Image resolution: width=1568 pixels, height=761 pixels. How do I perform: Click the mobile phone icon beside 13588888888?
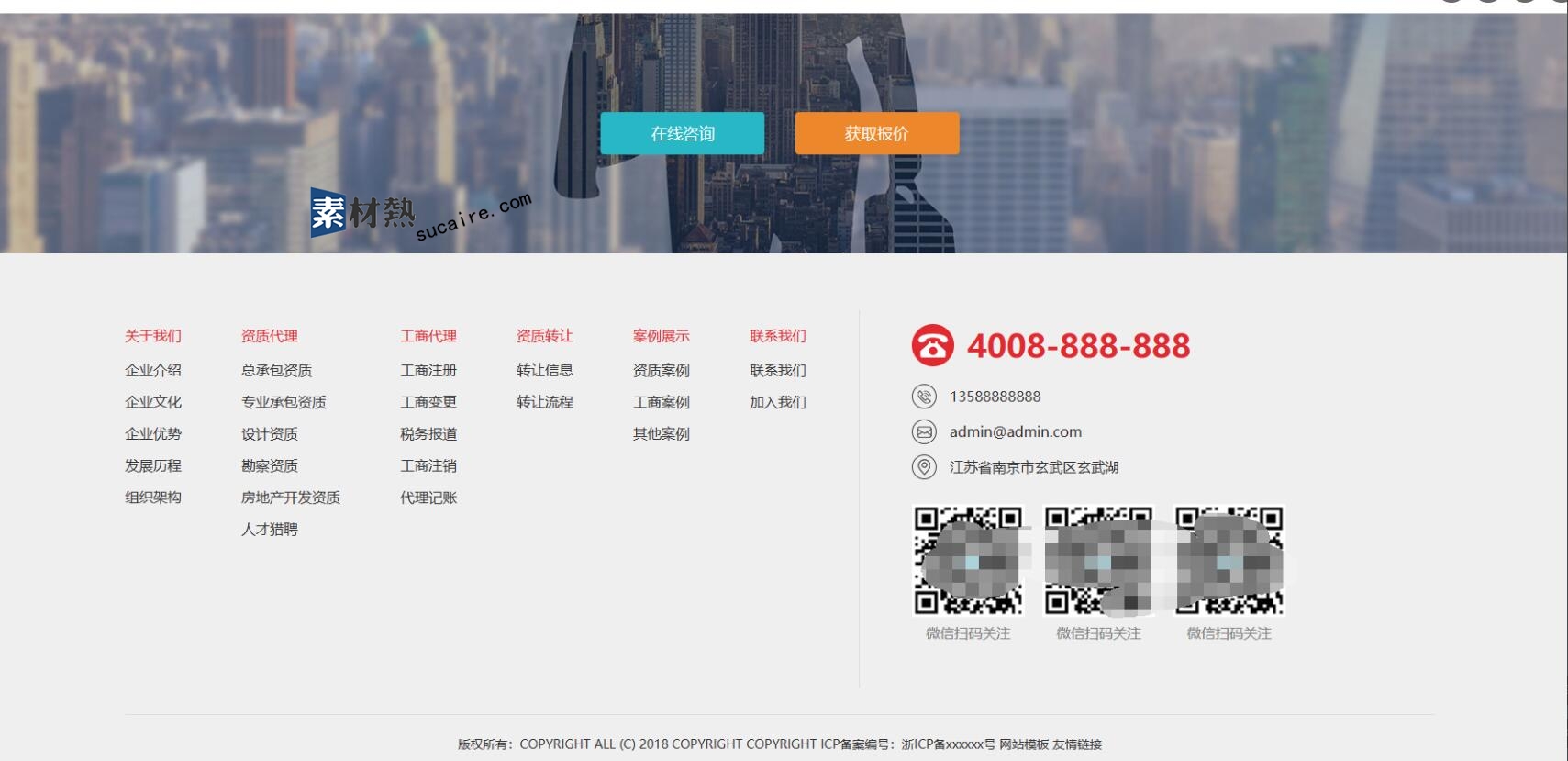click(924, 397)
